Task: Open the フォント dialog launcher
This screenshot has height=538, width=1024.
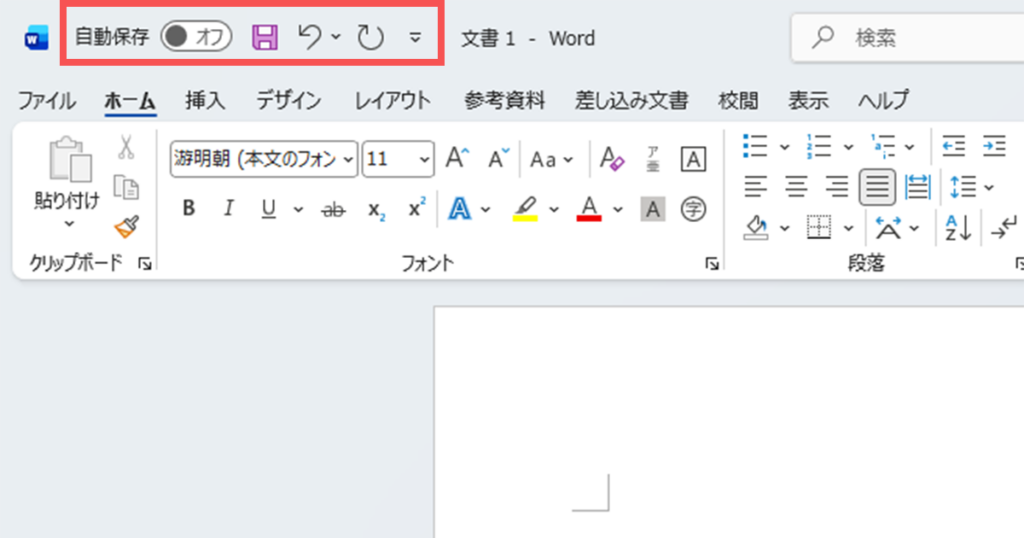Action: pos(712,264)
